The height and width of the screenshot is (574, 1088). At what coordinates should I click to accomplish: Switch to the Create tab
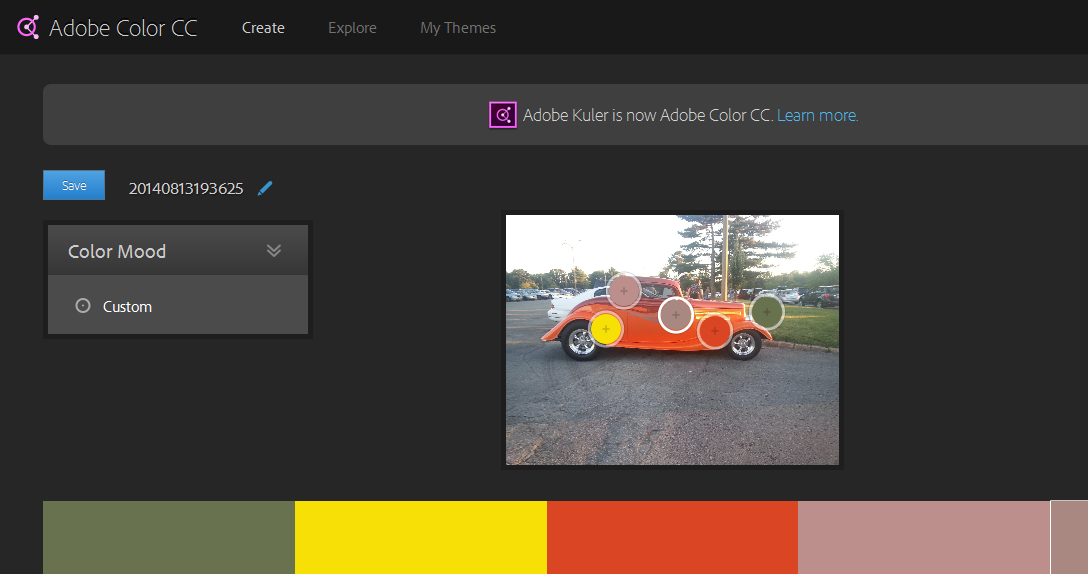pyautogui.click(x=263, y=28)
